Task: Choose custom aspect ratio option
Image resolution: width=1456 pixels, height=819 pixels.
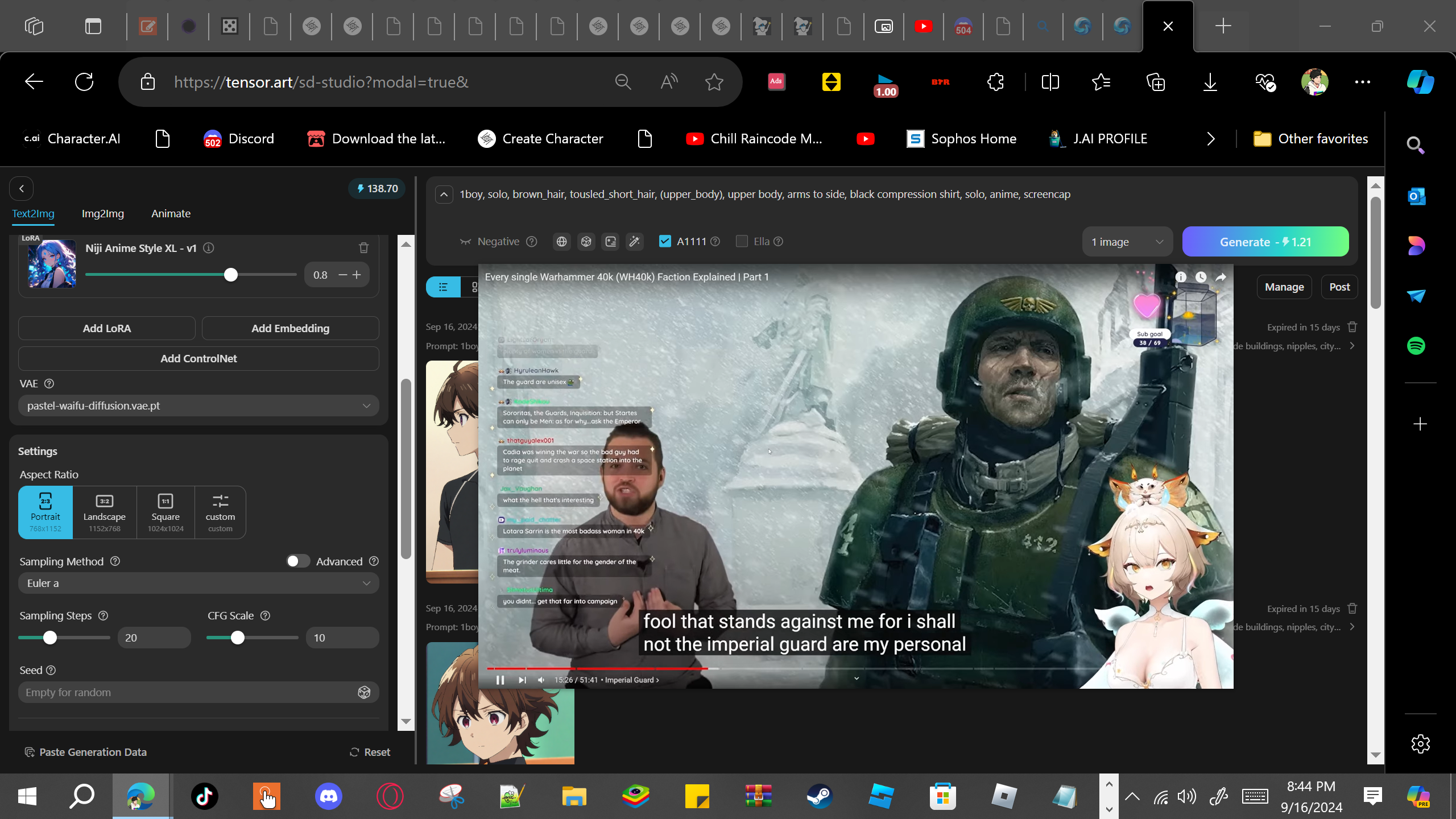Action: pyautogui.click(x=220, y=512)
